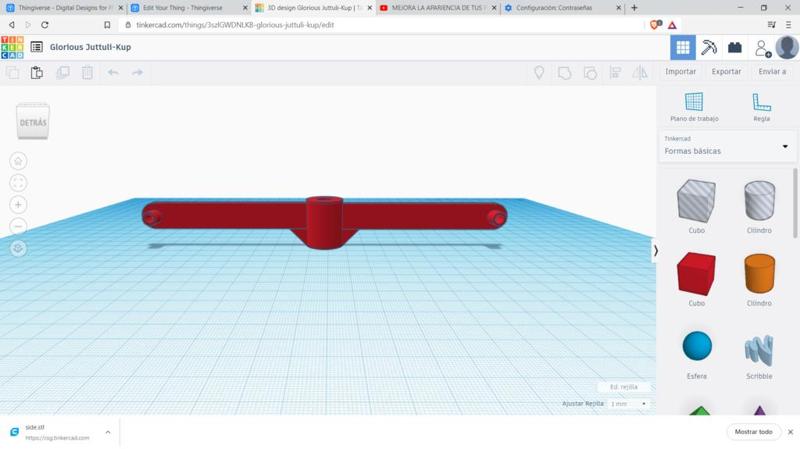This screenshot has width=800, height=449.
Task: Open the Minecraft pickaxe blocks view
Action: pos(709,47)
